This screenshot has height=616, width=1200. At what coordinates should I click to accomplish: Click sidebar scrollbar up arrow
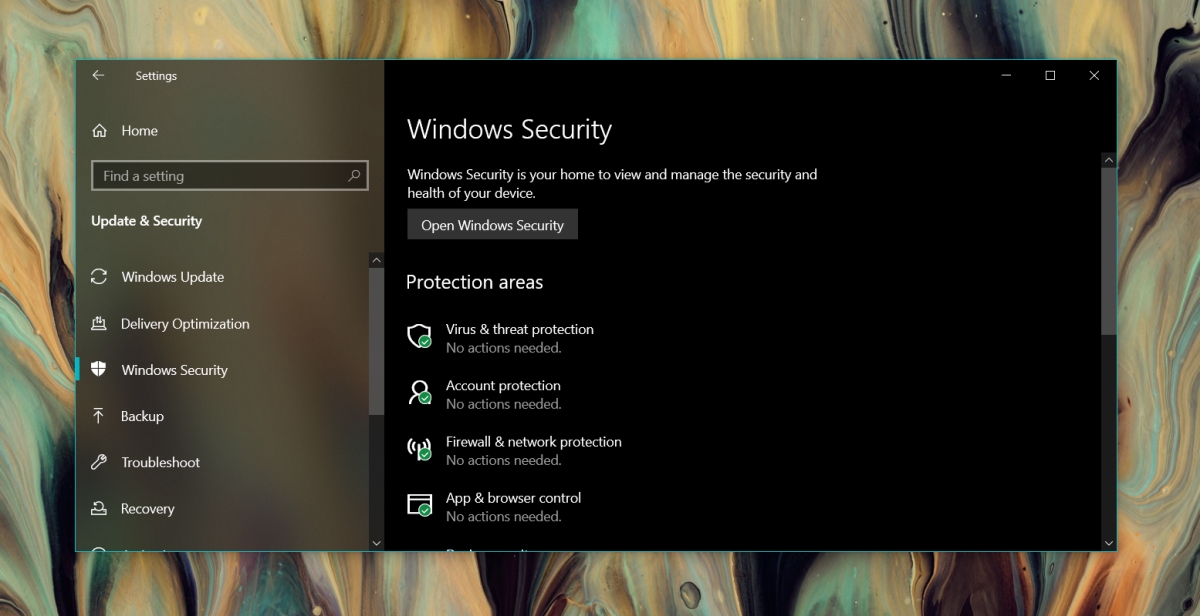click(x=376, y=259)
